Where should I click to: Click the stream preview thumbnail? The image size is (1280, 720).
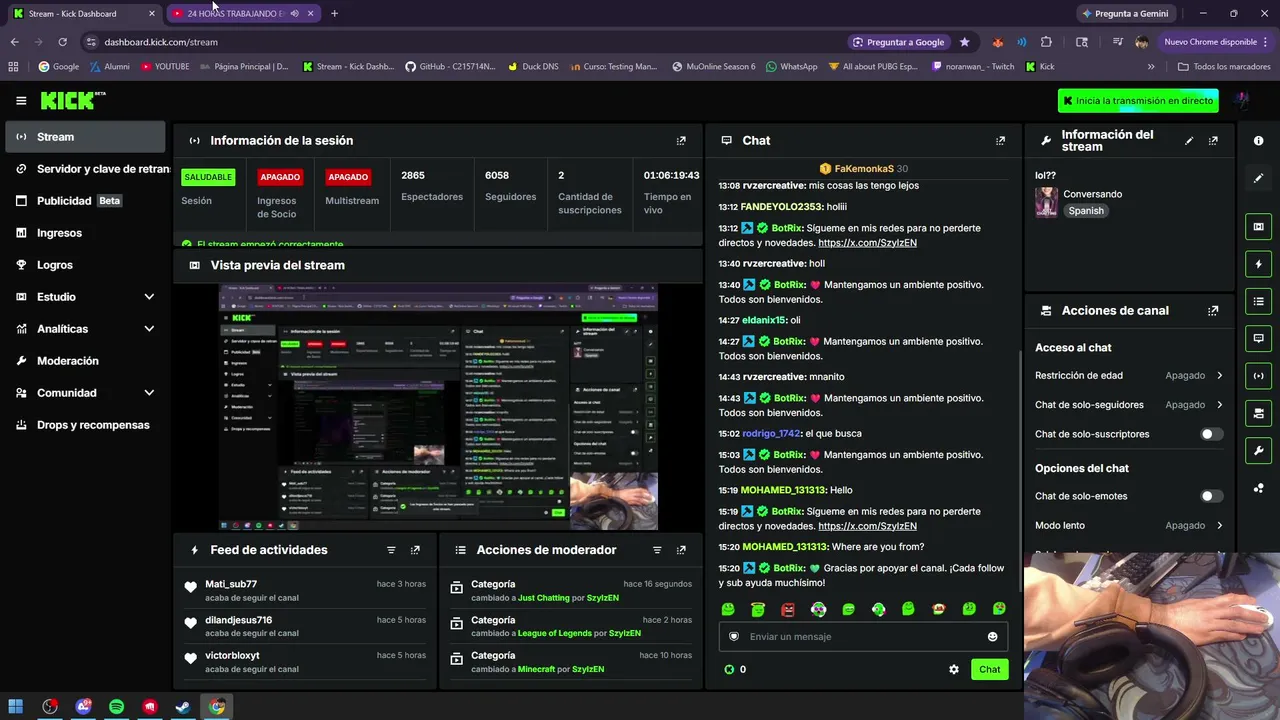(438, 407)
